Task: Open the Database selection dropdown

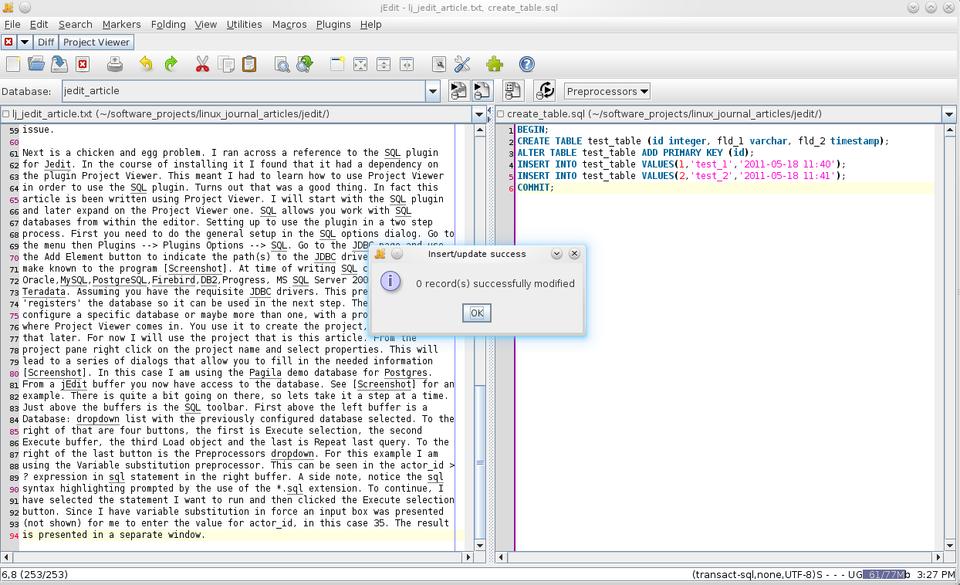Action: pyautogui.click(x=433, y=91)
